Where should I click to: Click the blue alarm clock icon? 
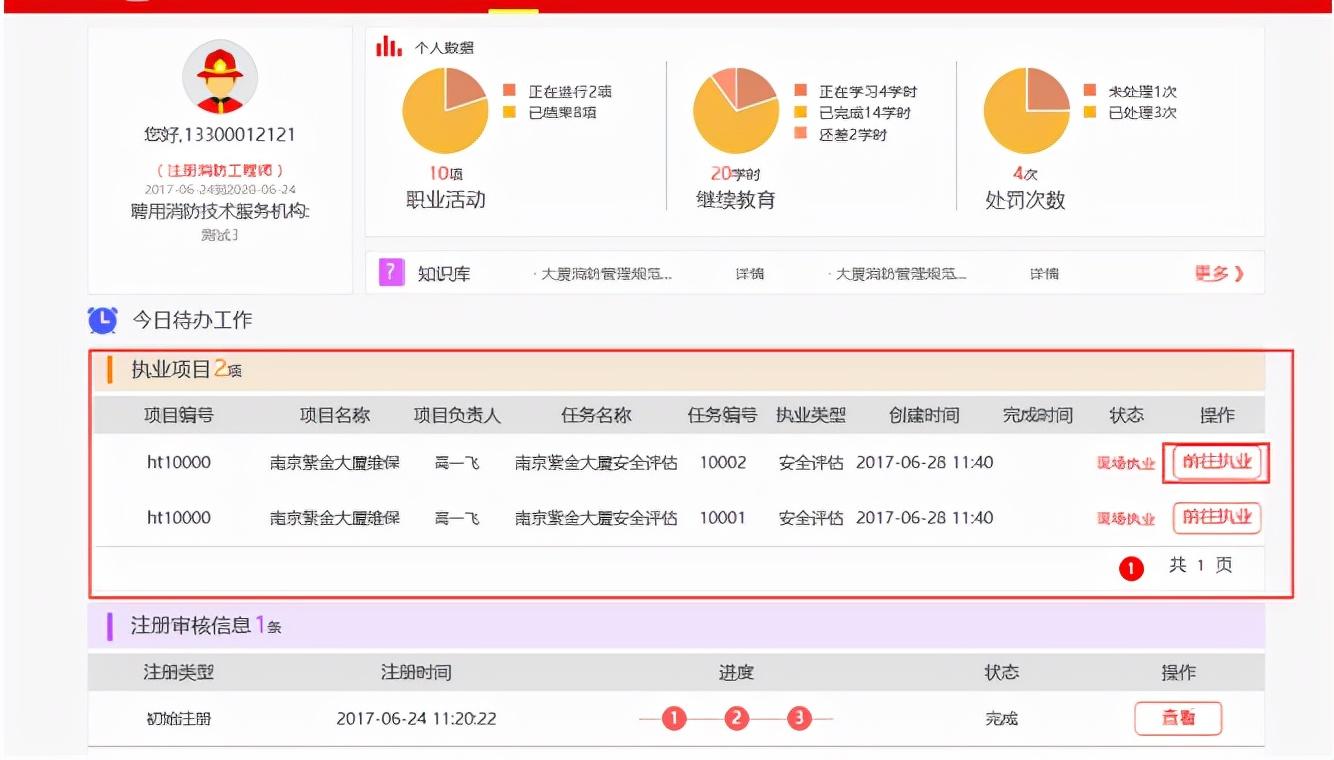[102, 320]
